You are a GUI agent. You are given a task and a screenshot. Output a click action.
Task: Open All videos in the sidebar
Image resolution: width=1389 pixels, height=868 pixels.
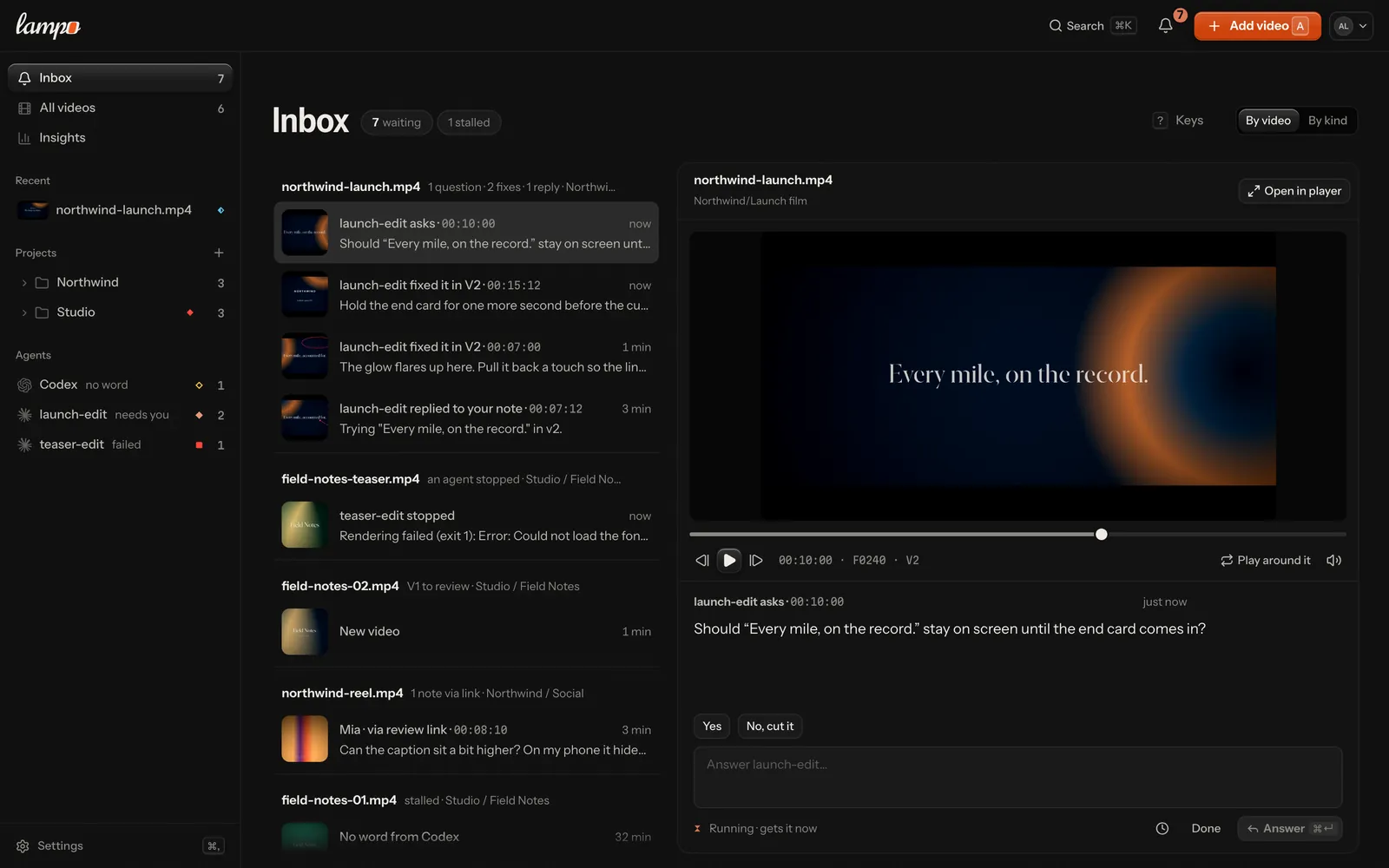coord(120,108)
